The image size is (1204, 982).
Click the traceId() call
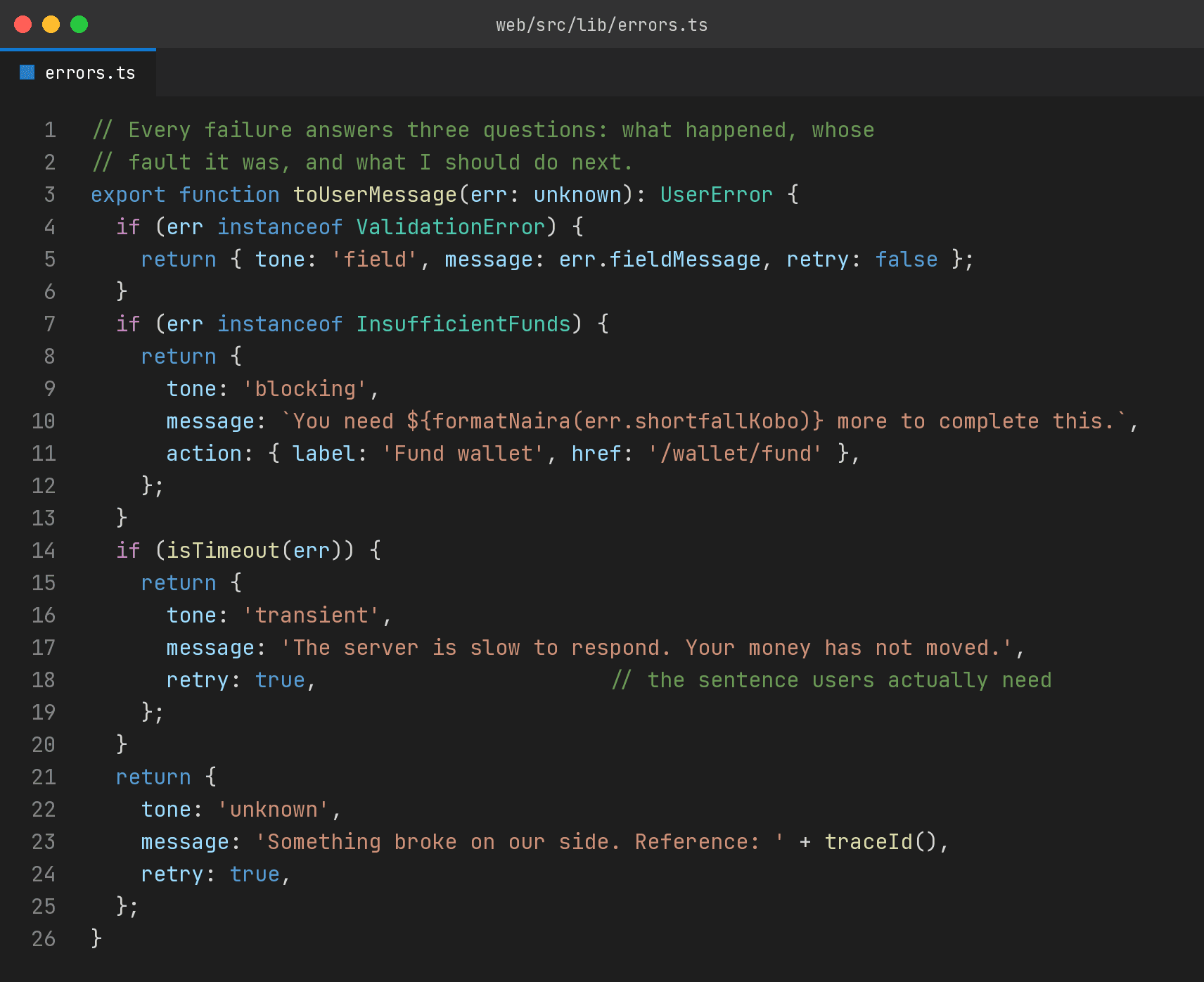coord(881,842)
